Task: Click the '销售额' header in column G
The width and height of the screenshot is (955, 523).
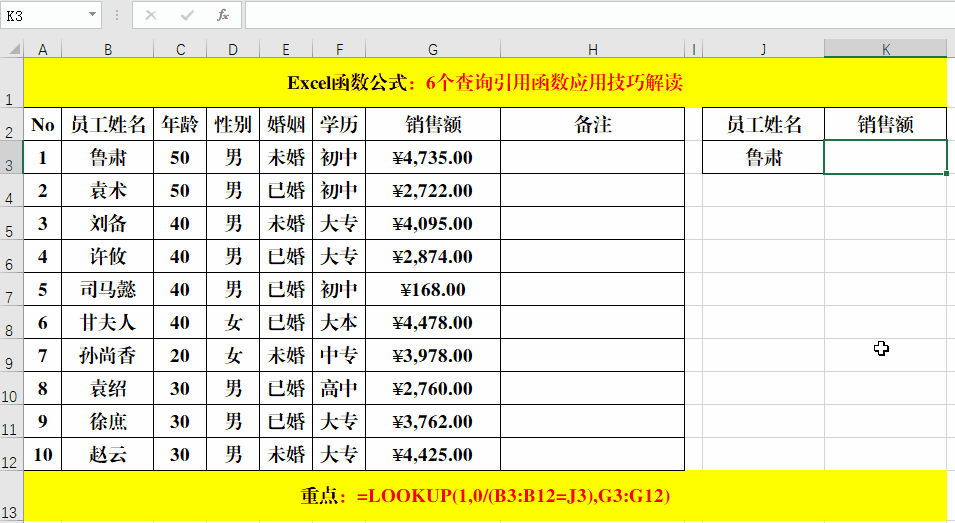Action: click(433, 124)
